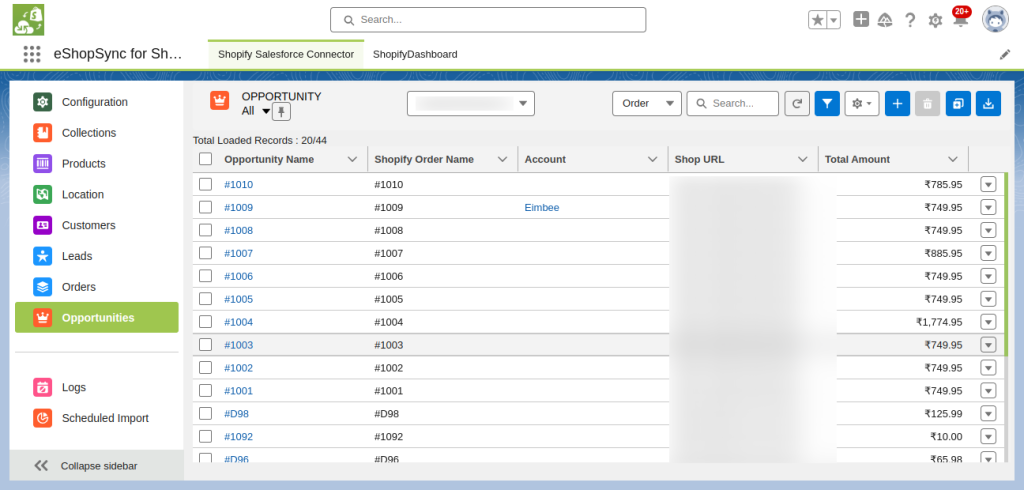Open Total Amount column menu chevron

953,159
